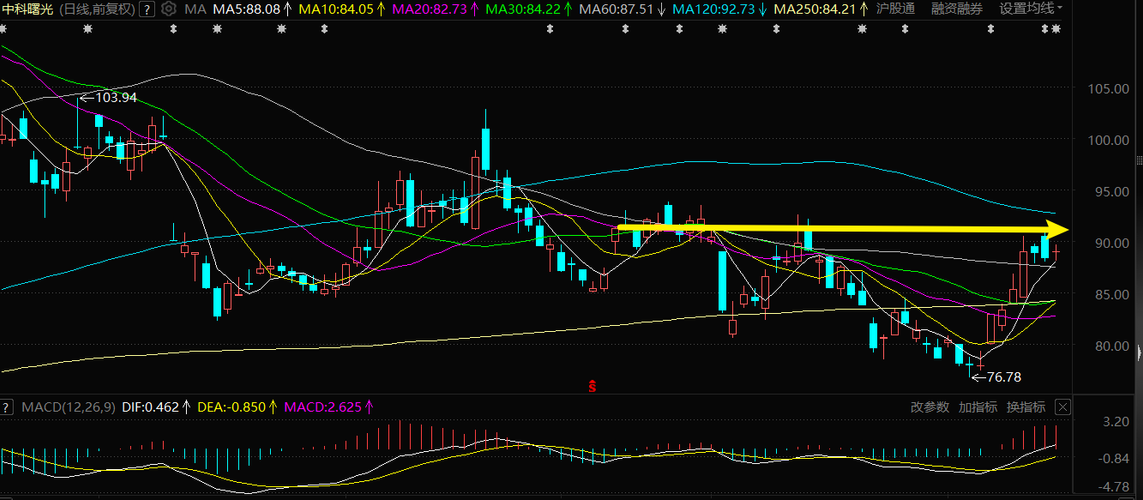The image size is (1143, 500).
Task: Click the DEA:-0.850 value
Action: pos(233,407)
